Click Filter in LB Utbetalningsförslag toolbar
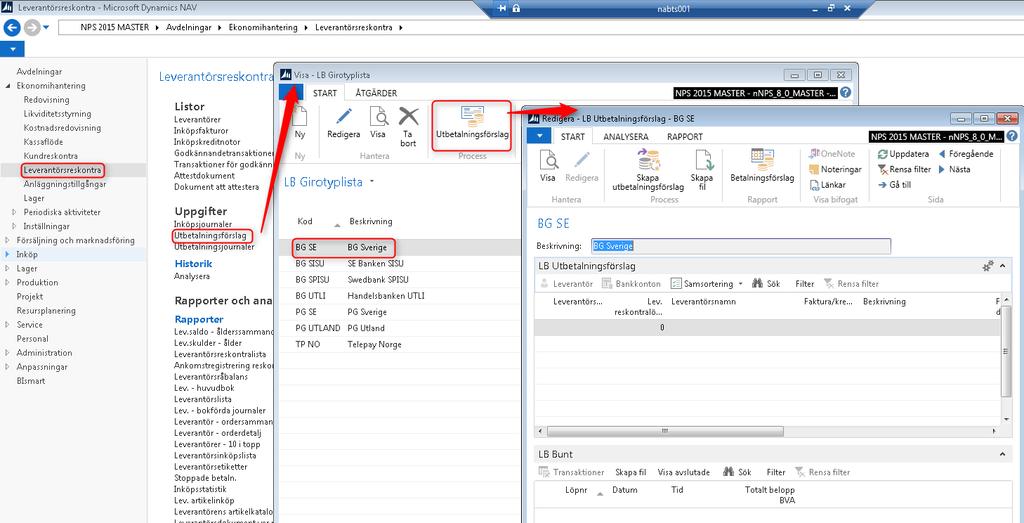Image resolution: width=1024 pixels, height=523 pixels. pos(805,284)
